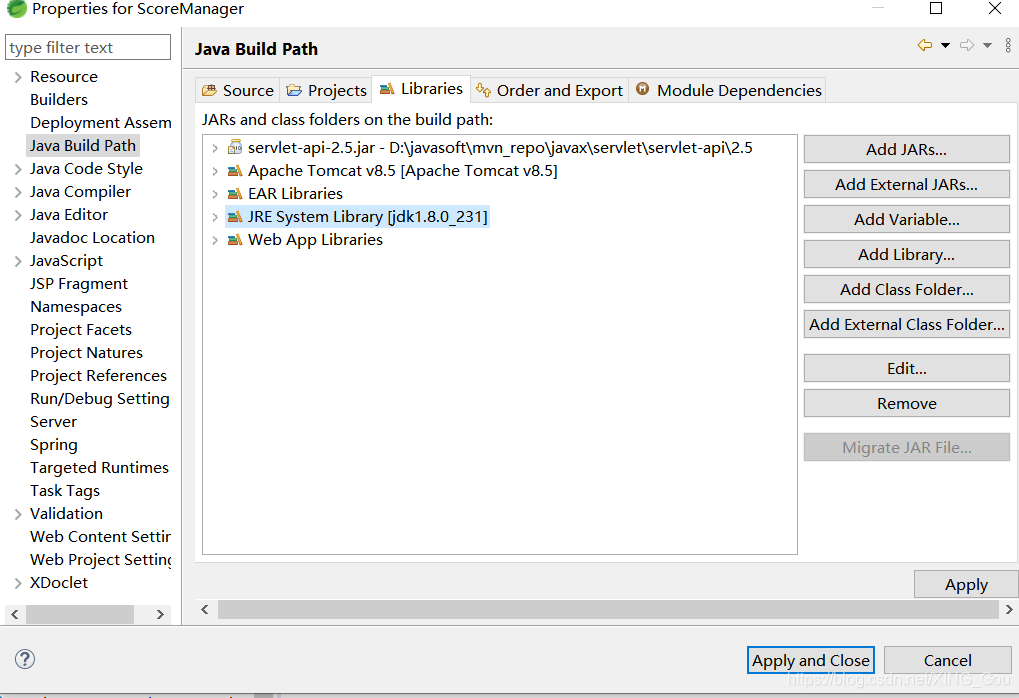Viewport: 1019px width, 698px height.
Task: Click the Remove button
Action: [907, 404]
